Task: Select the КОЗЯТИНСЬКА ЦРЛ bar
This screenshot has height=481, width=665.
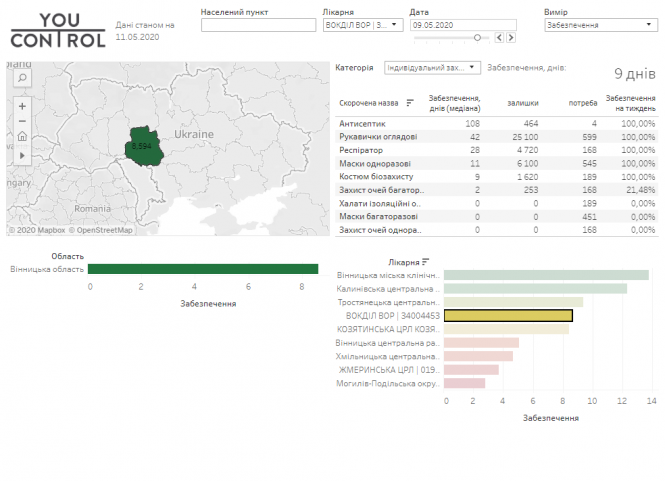Action: click(x=506, y=329)
